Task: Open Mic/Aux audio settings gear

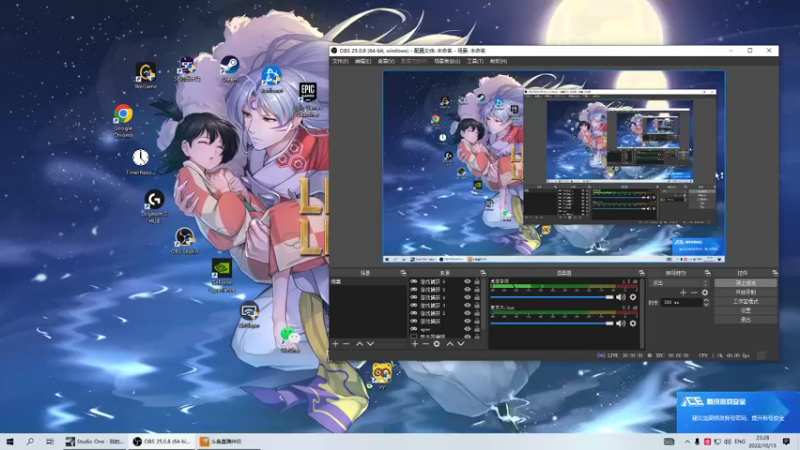Action: (633, 323)
